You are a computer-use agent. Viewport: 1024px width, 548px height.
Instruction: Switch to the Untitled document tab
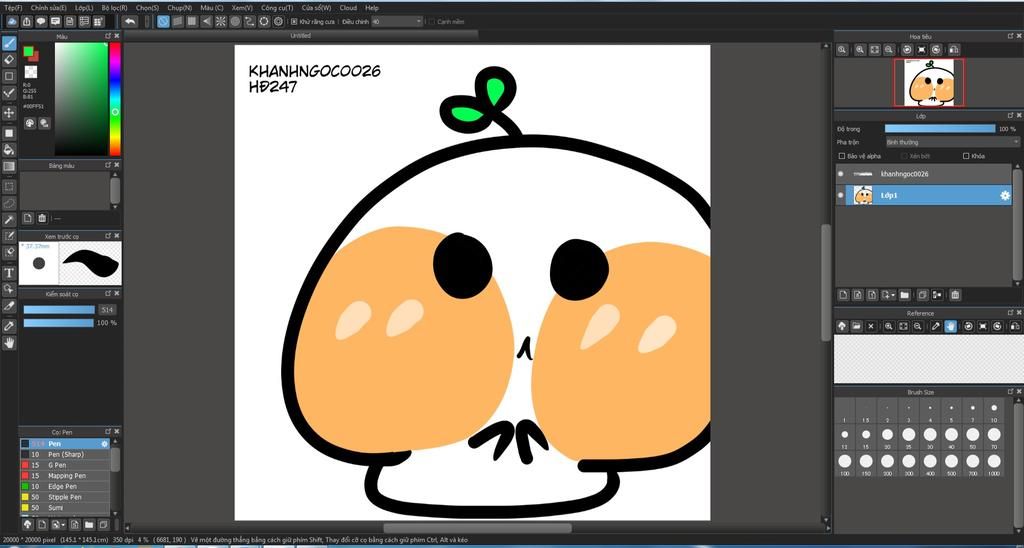click(300, 36)
